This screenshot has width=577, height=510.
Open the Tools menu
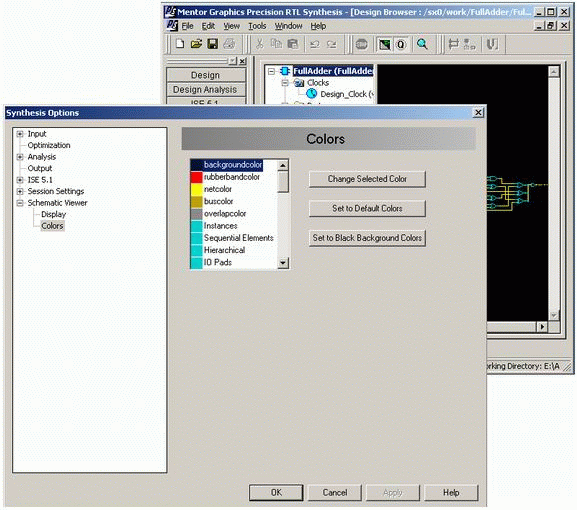click(x=257, y=26)
